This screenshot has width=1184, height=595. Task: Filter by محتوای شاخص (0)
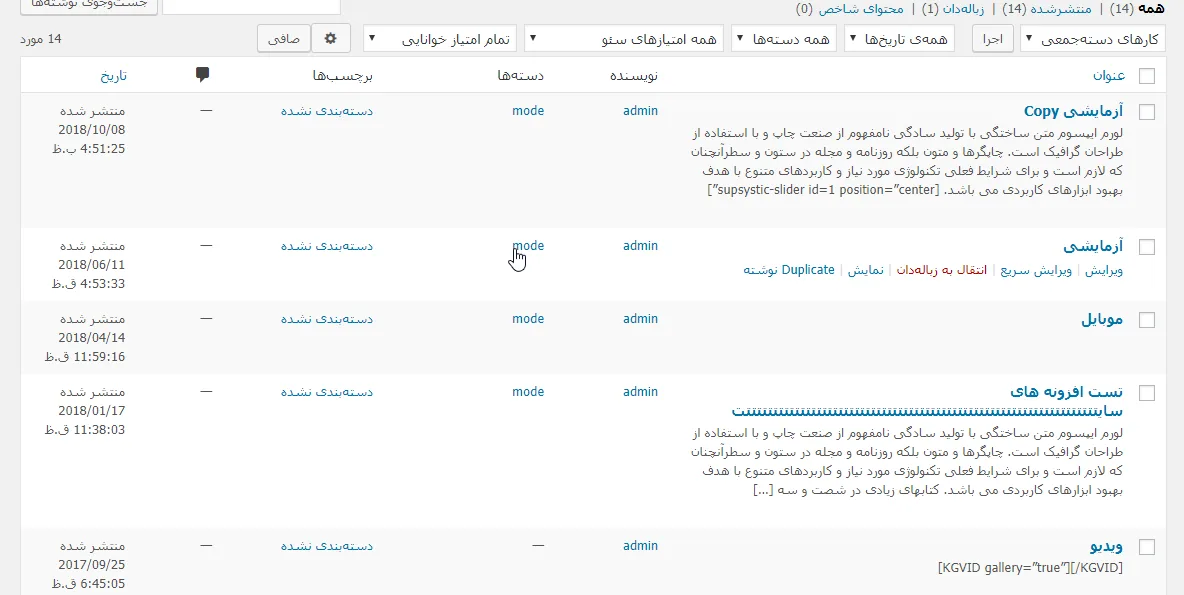849,9
